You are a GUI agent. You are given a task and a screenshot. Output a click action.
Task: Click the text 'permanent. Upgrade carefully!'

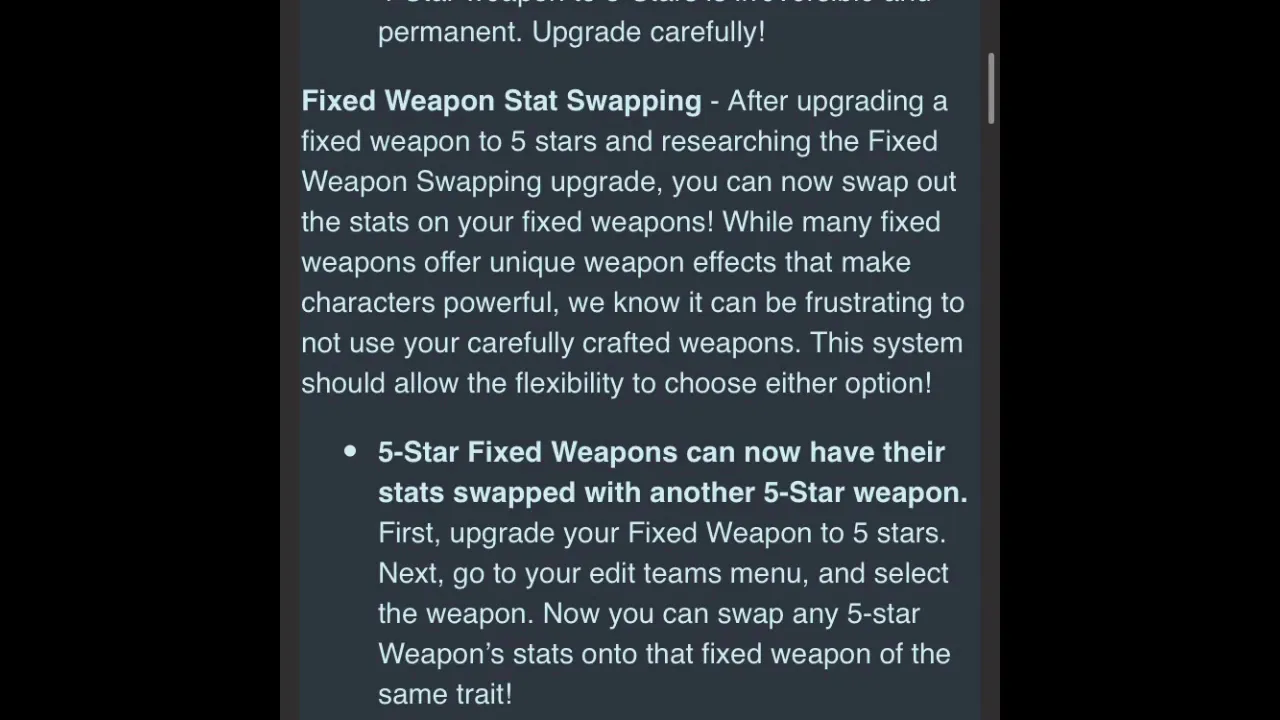coord(571,32)
